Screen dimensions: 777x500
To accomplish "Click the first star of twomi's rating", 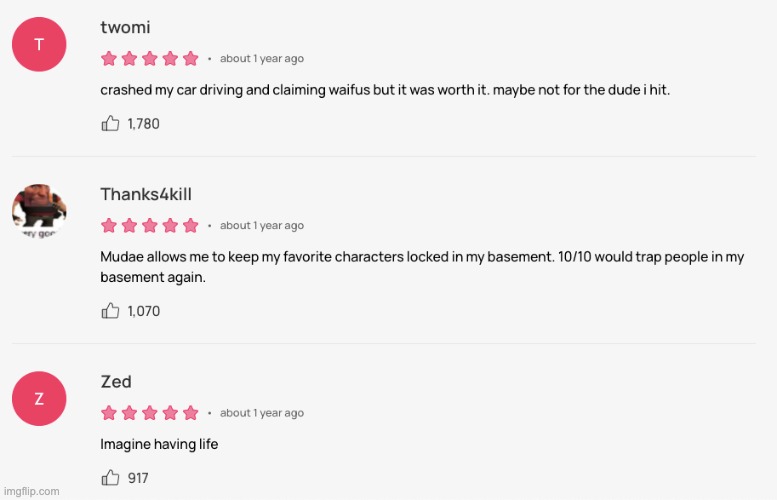I will click(109, 59).
